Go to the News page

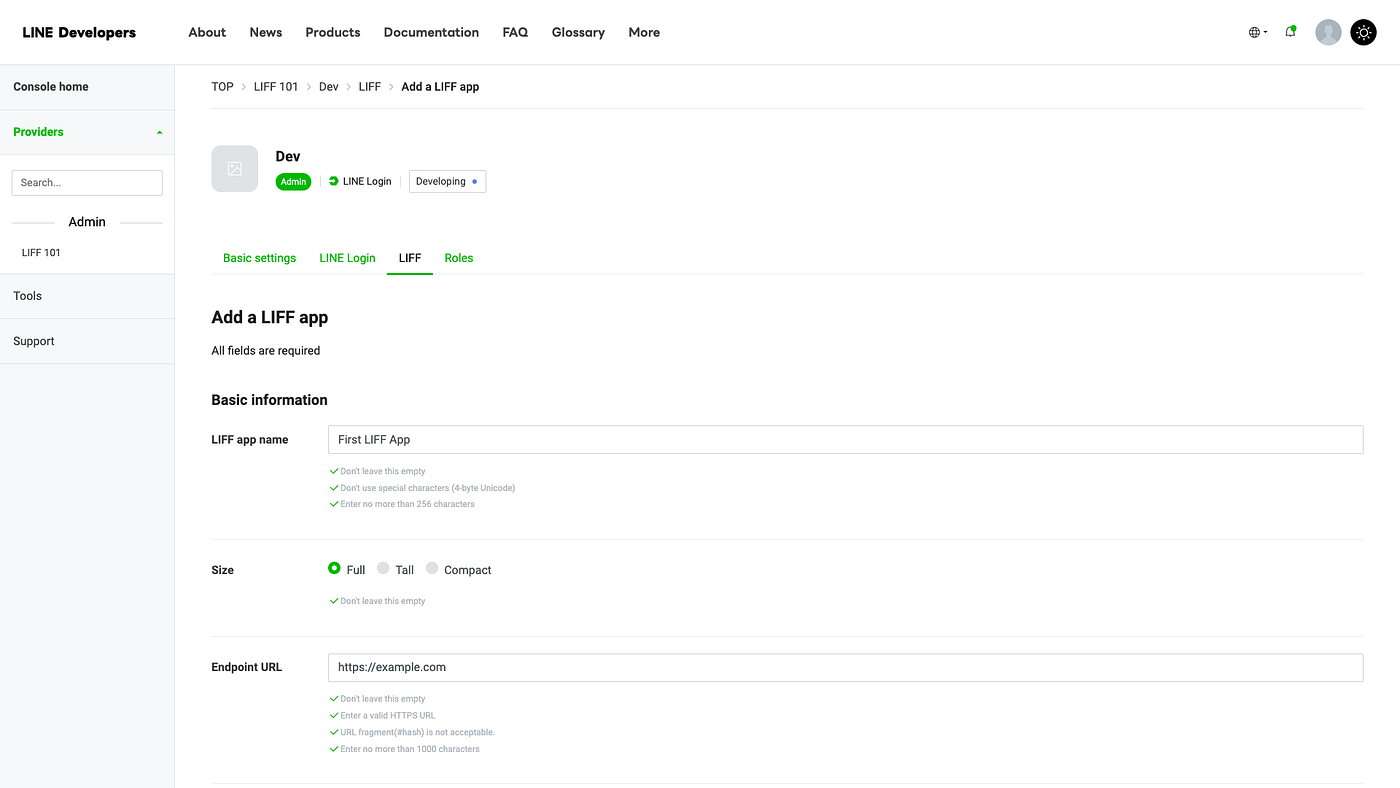pyautogui.click(x=266, y=32)
